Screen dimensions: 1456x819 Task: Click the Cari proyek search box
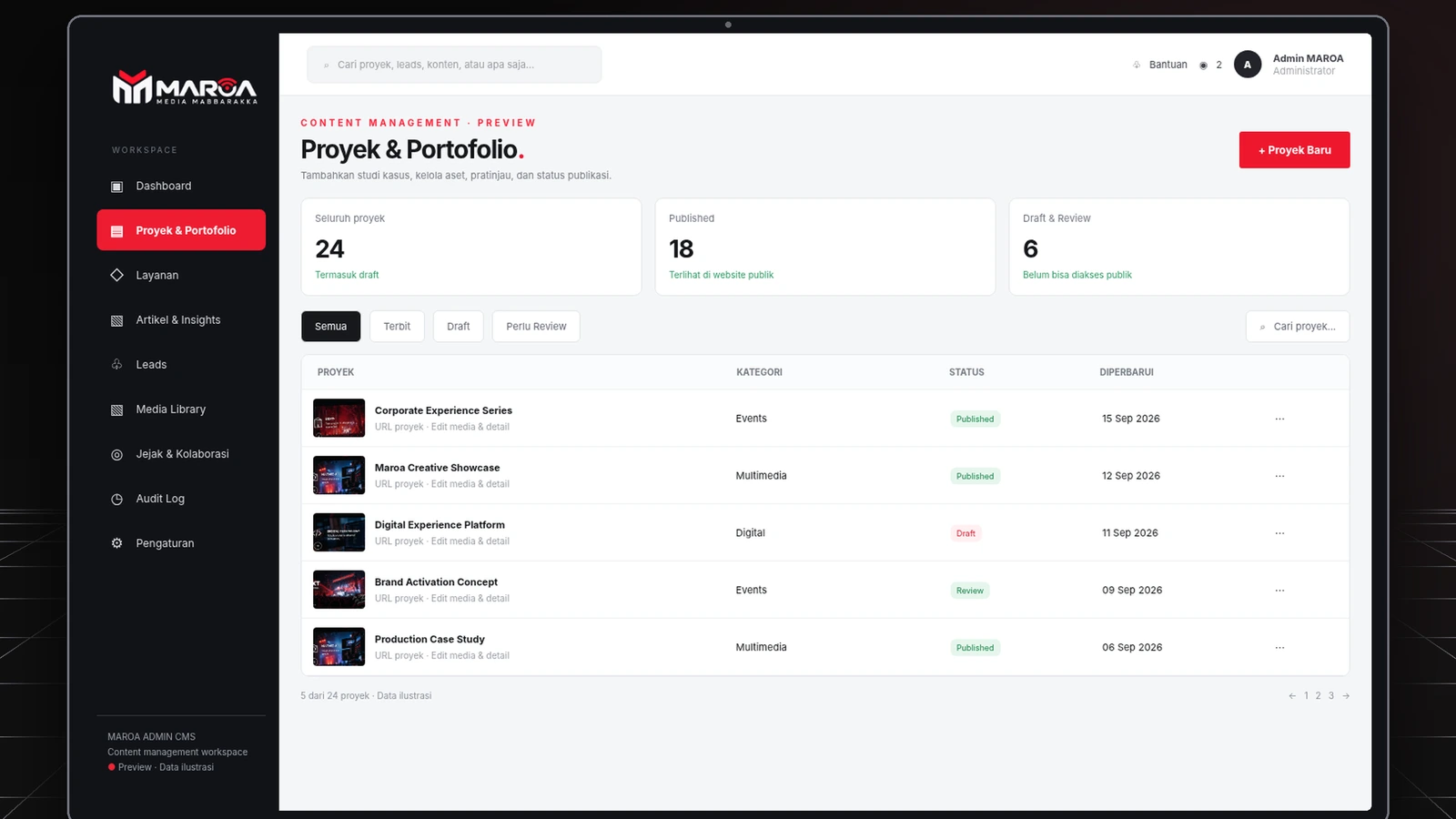tap(1298, 327)
